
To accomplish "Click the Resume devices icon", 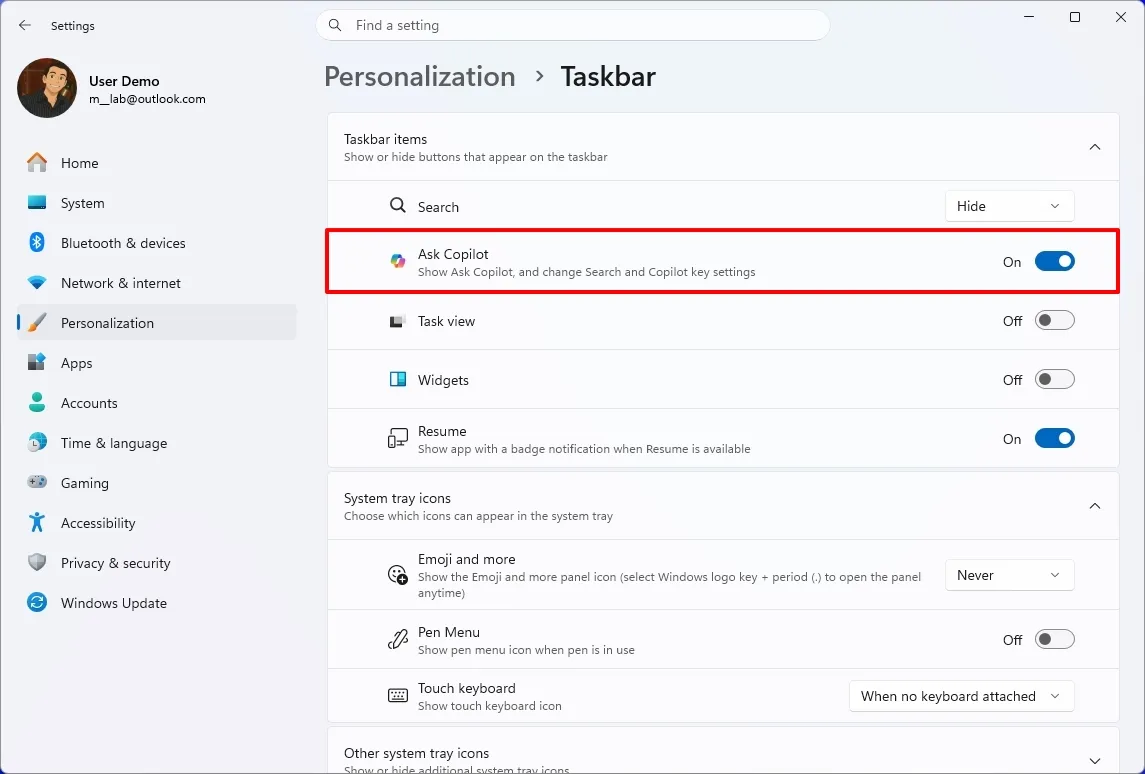I will (397, 439).
